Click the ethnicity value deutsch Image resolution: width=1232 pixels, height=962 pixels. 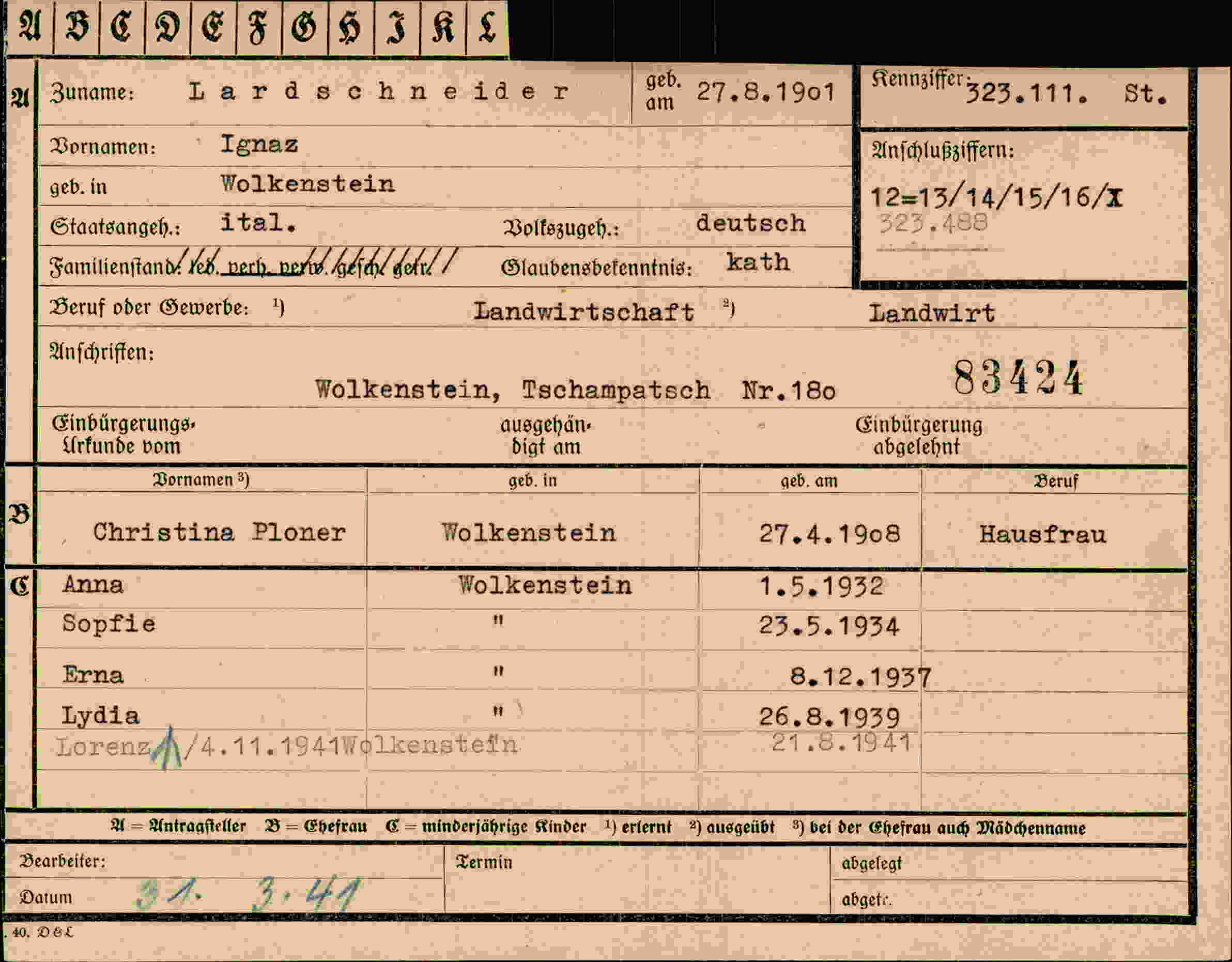pos(751,223)
